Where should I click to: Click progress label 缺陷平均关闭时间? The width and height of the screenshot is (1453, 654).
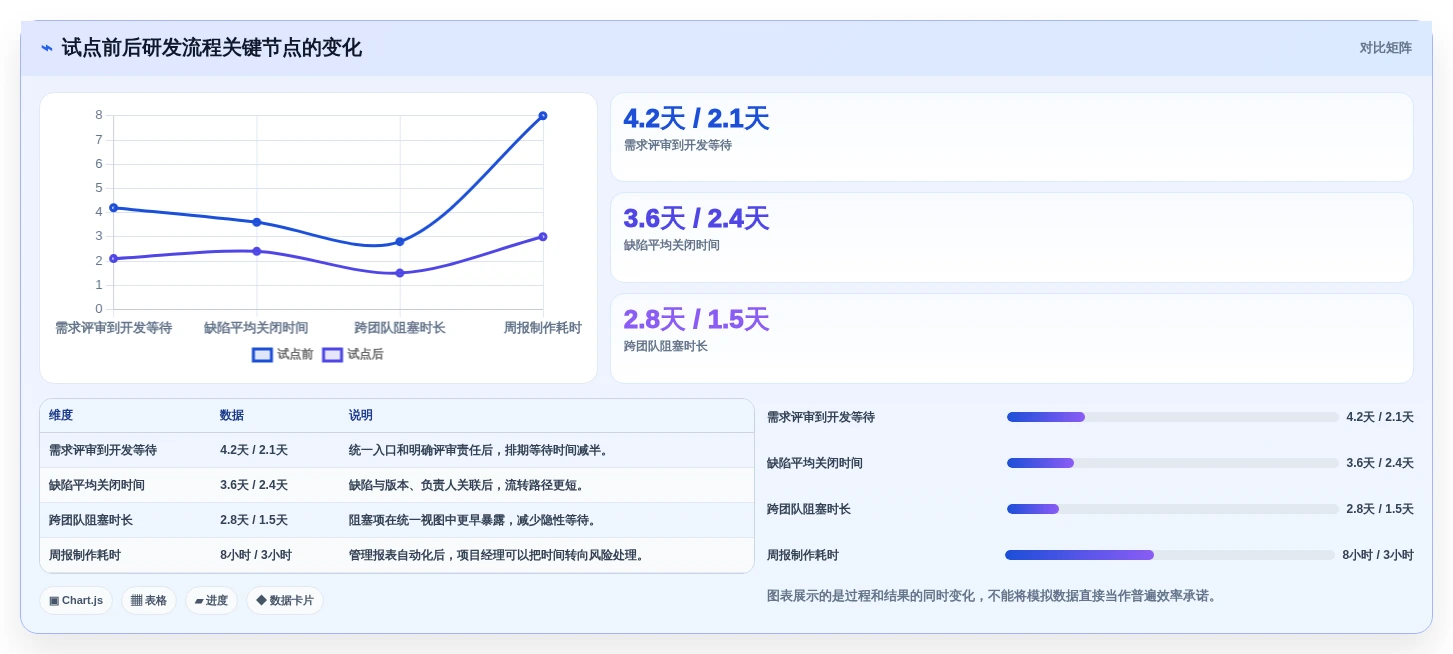(815, 464)
